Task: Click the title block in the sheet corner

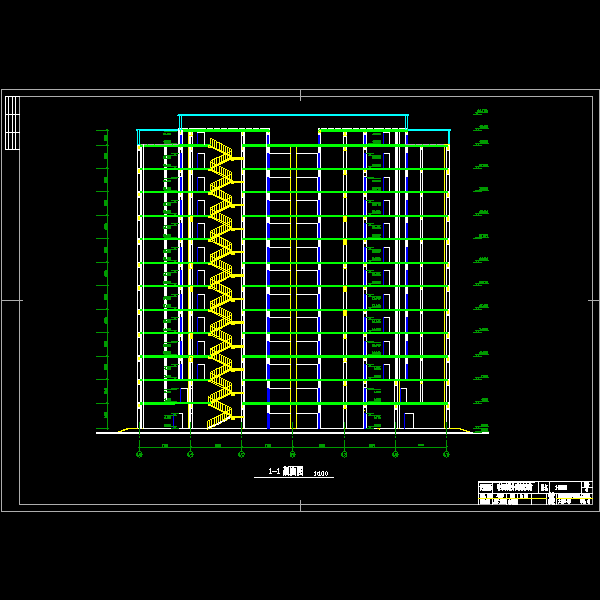Action: [535, 493]
